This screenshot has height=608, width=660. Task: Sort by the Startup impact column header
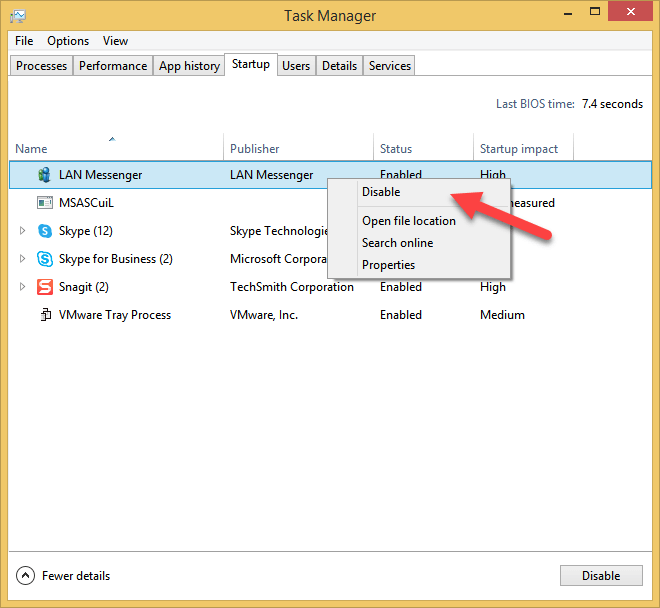click(x=519, y=149)
